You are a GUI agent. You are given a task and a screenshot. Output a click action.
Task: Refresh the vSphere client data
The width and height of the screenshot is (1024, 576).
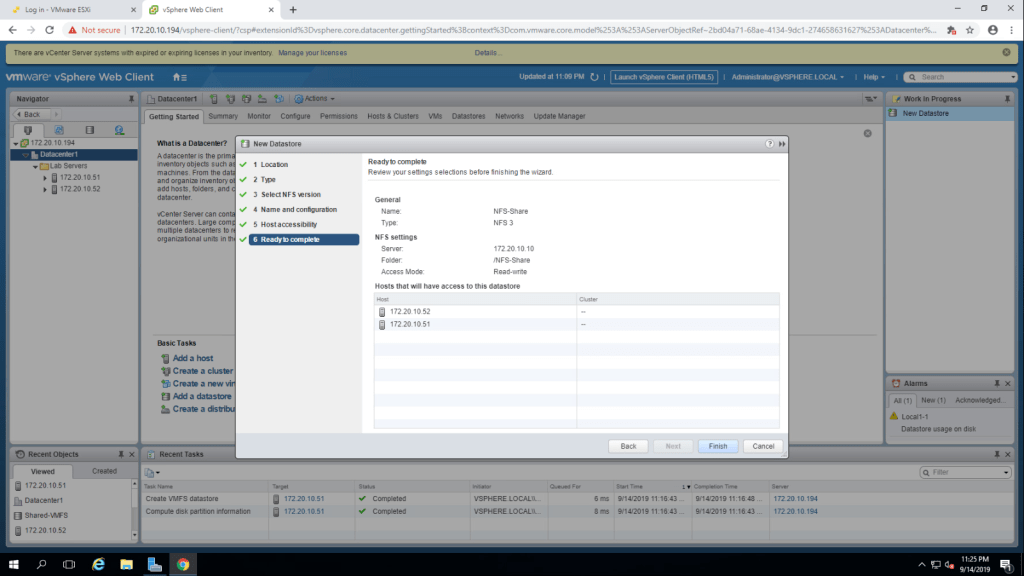click(594, 77)
